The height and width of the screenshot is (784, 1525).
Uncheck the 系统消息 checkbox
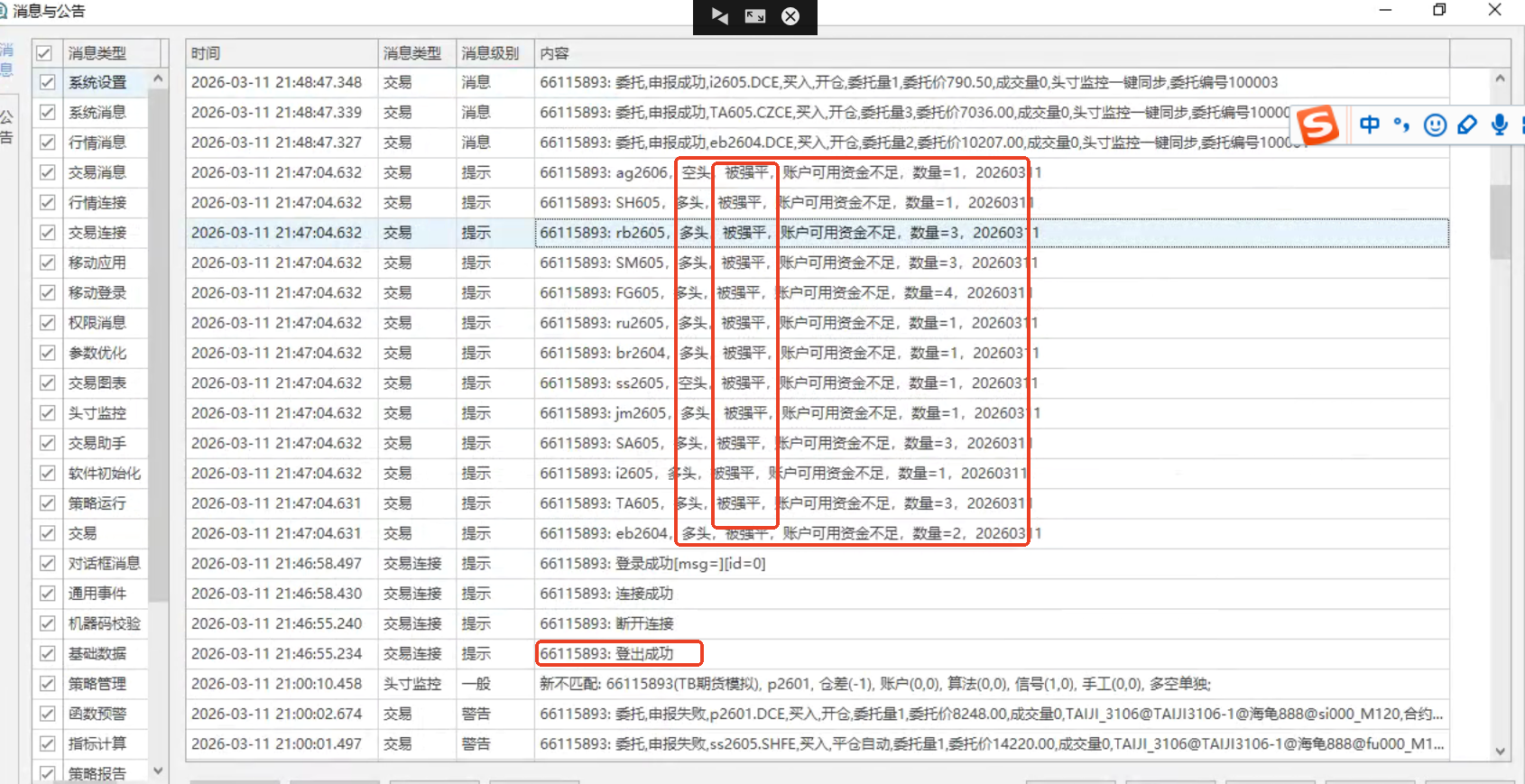(x=48, y=113)
